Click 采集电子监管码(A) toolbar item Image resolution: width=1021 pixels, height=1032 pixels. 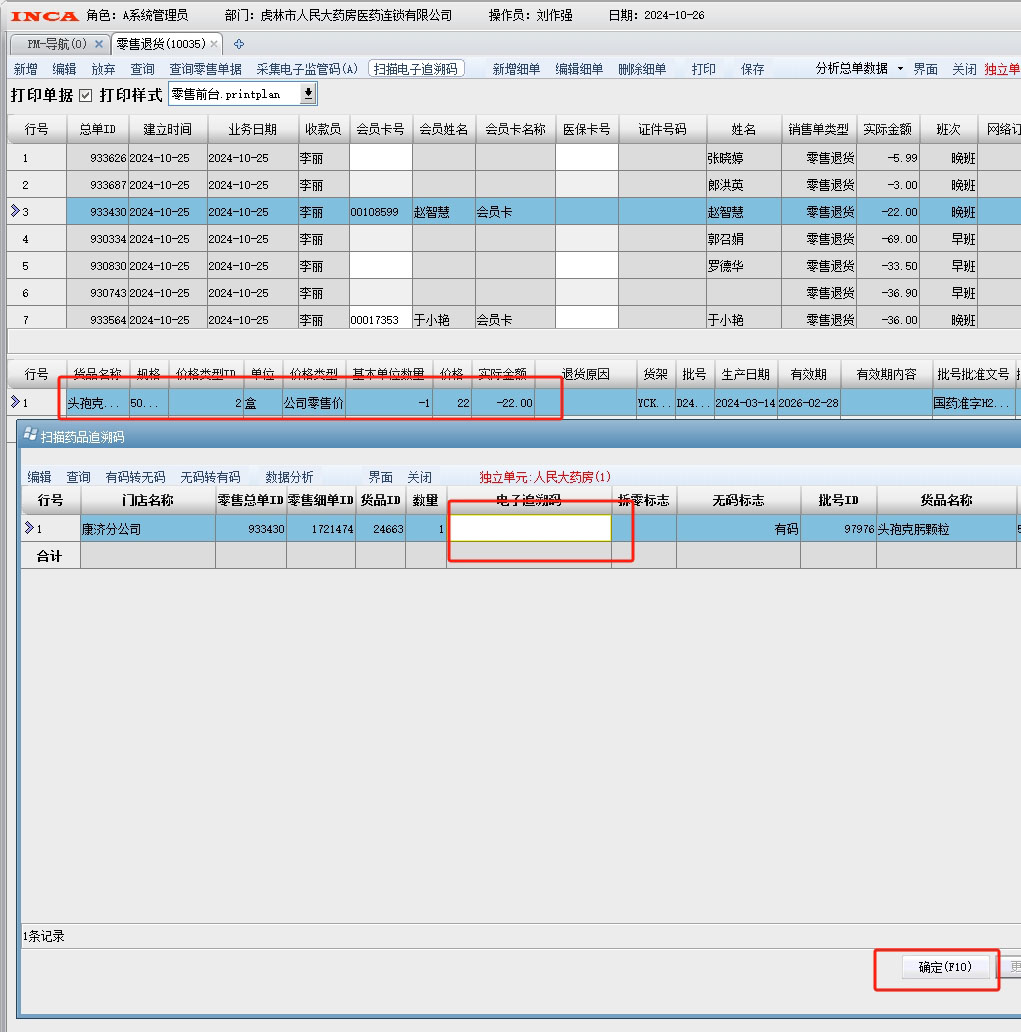[307, 69]
